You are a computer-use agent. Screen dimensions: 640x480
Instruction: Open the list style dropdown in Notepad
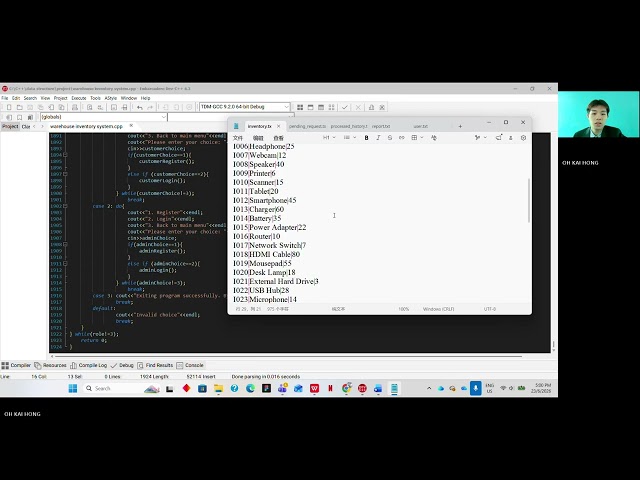pyautogui.click(x=350, y=138)
